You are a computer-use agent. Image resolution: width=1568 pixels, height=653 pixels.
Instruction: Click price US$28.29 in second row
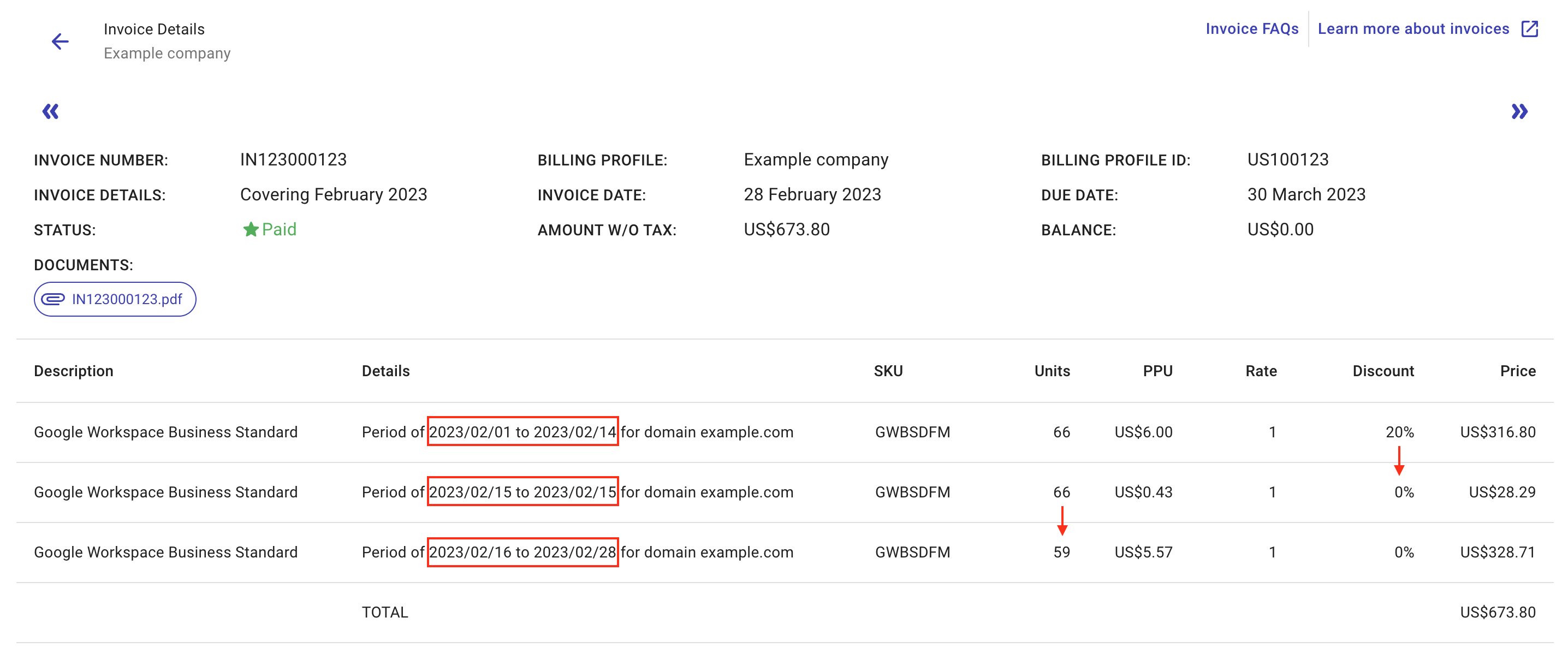click(1501, 492)
